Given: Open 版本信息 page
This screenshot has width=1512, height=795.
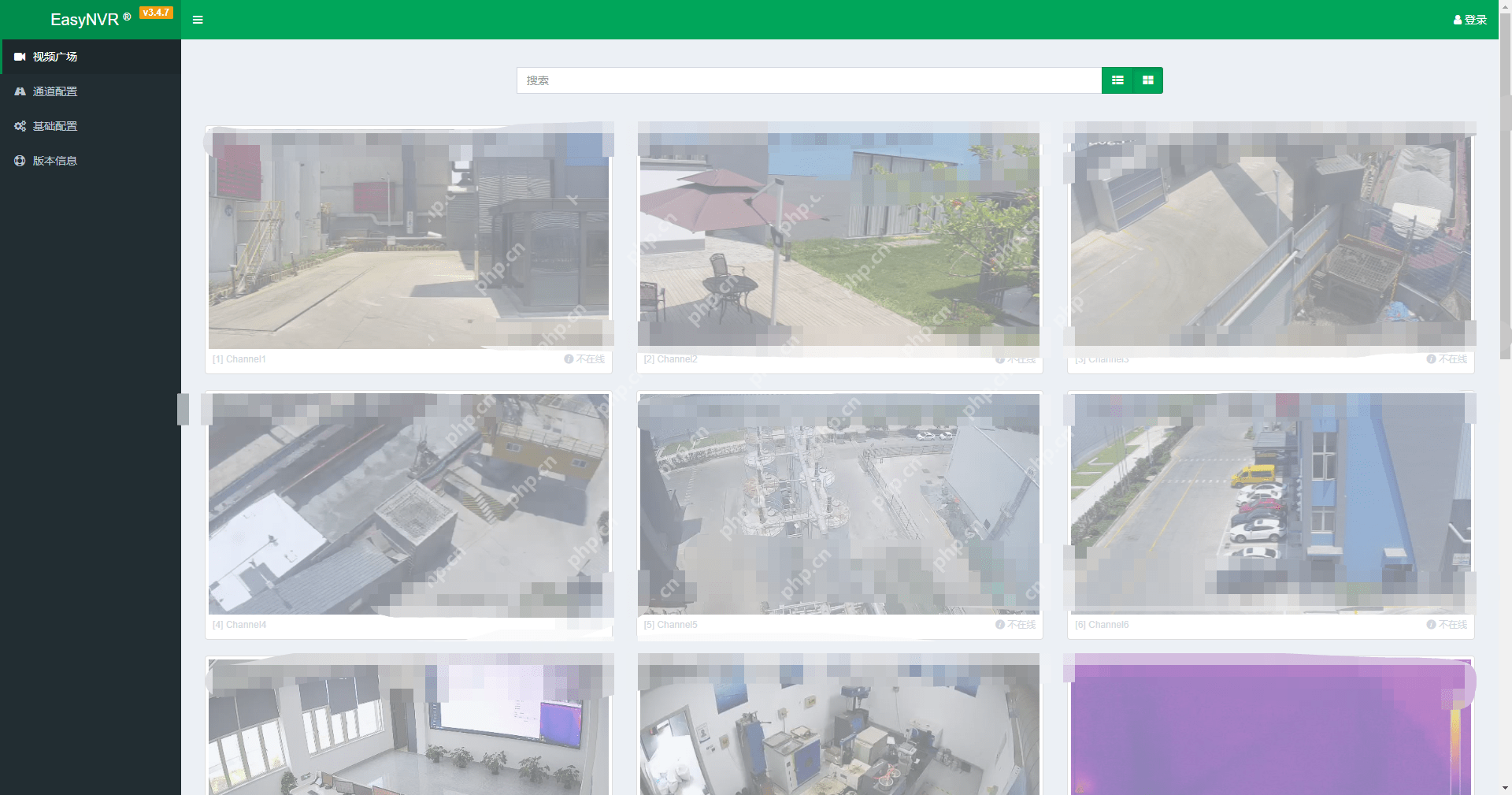Looking at the screenshot, I should tap(55, 161).
